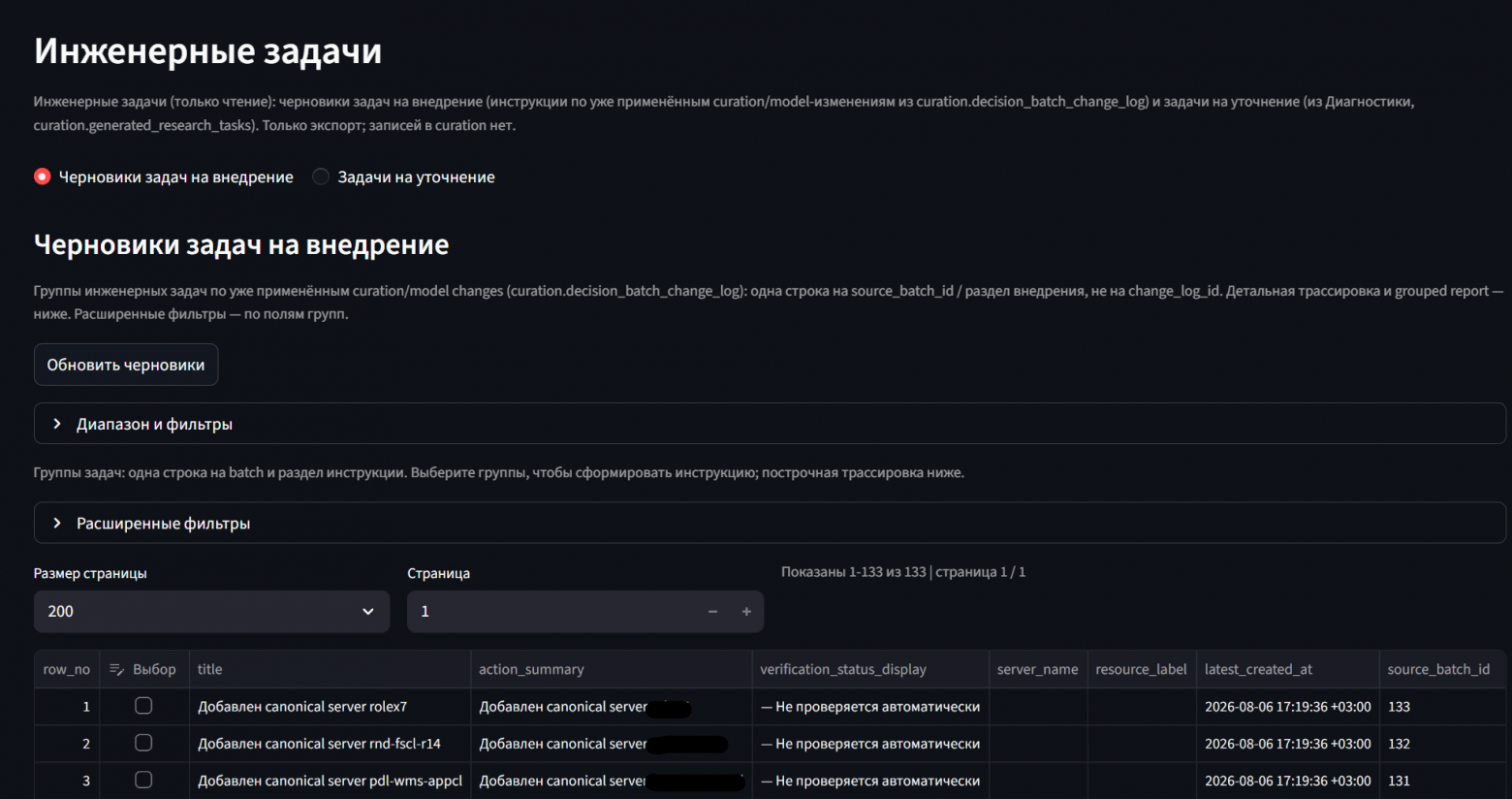This screenshot has height=799, width=1512.
Task: Expand the 'Расширенные фильтры' section
Action: pos(770,523)
